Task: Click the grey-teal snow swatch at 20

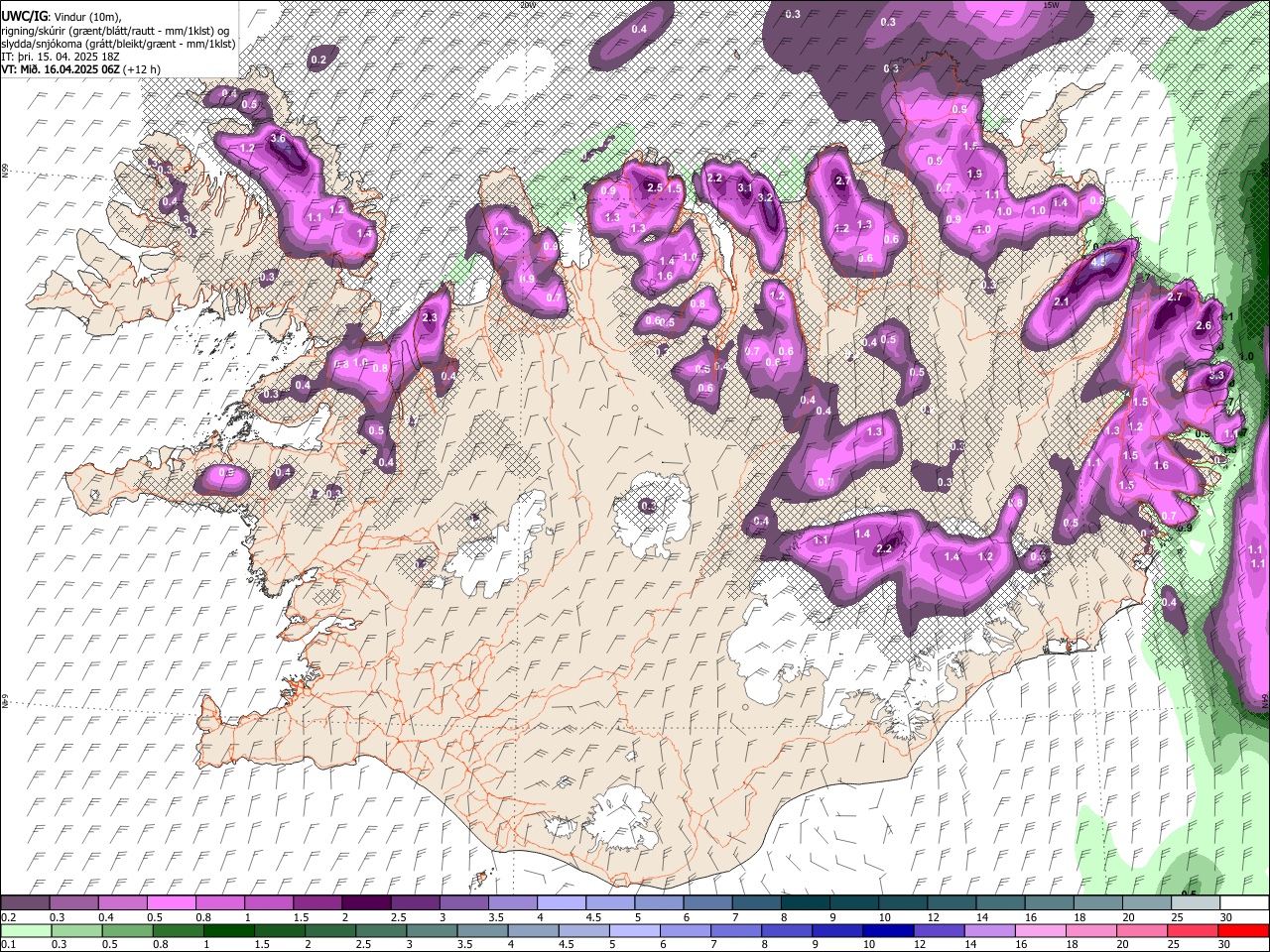Action: pyautogui.click(x=1147, y=903)
